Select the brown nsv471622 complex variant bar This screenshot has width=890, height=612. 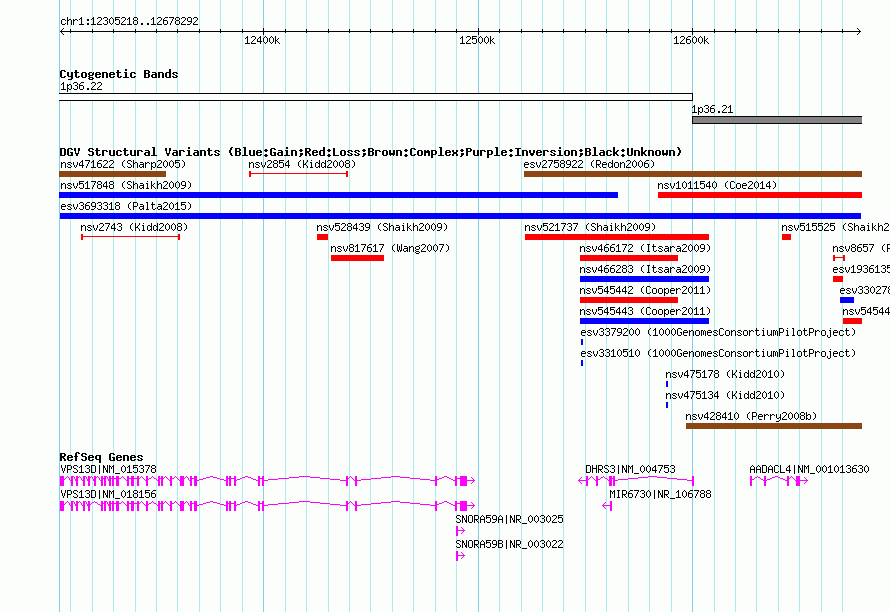pyautogui.click(x=112, y=174)
